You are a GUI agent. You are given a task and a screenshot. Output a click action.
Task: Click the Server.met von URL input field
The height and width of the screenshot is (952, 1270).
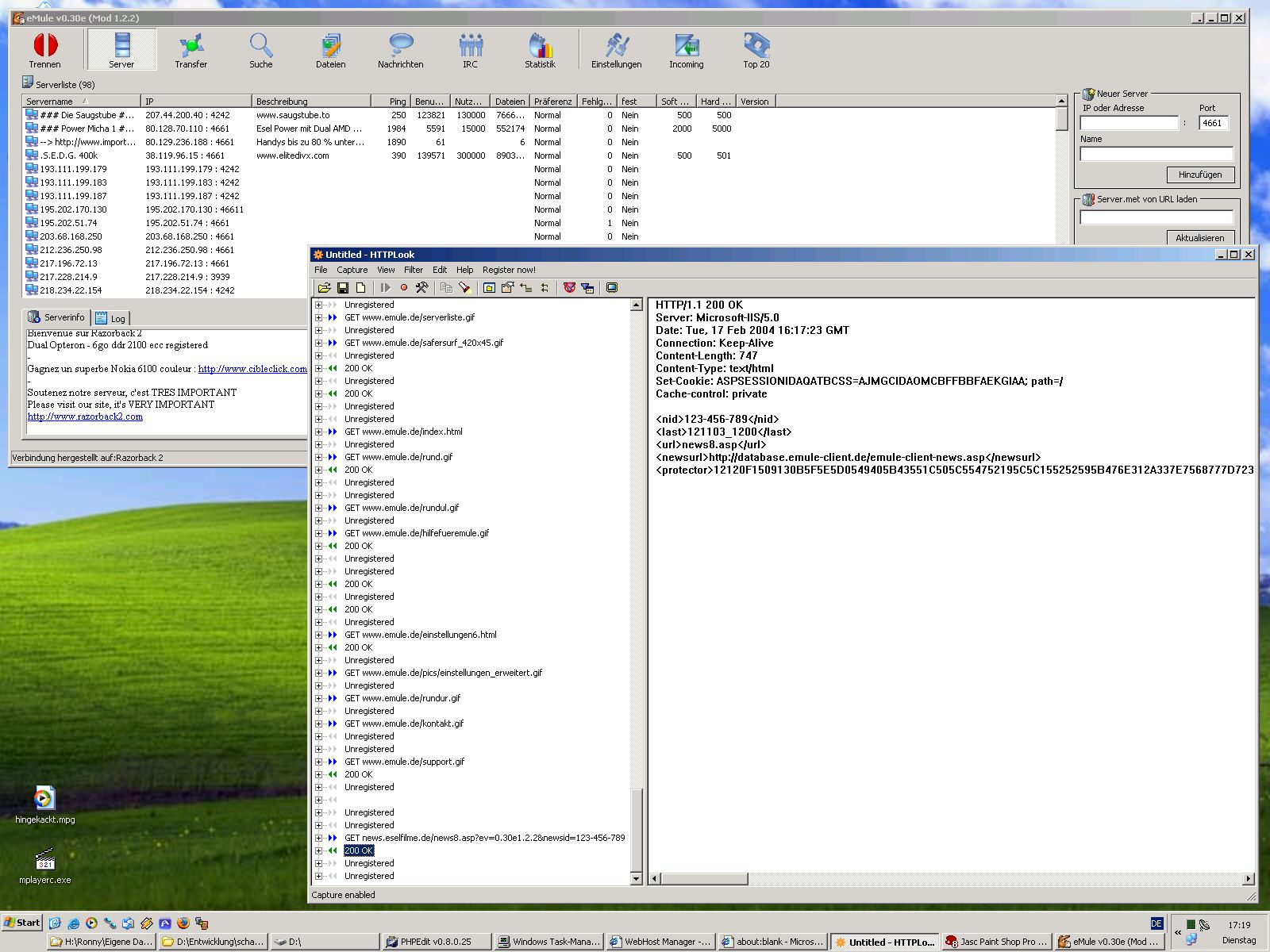[x=1156, y=217]
